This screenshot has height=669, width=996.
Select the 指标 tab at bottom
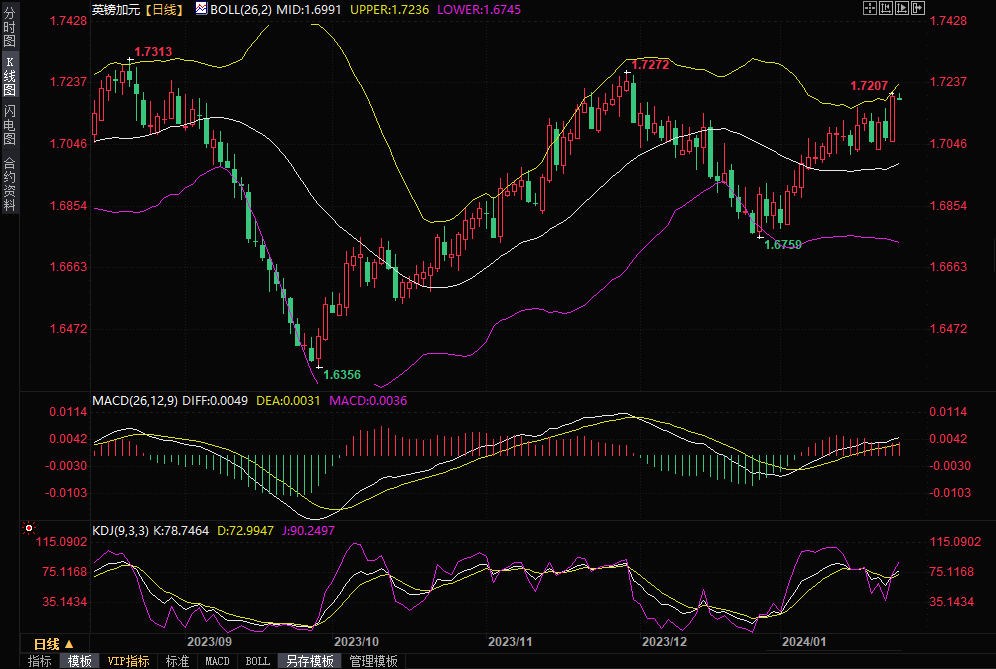[39, 661]
